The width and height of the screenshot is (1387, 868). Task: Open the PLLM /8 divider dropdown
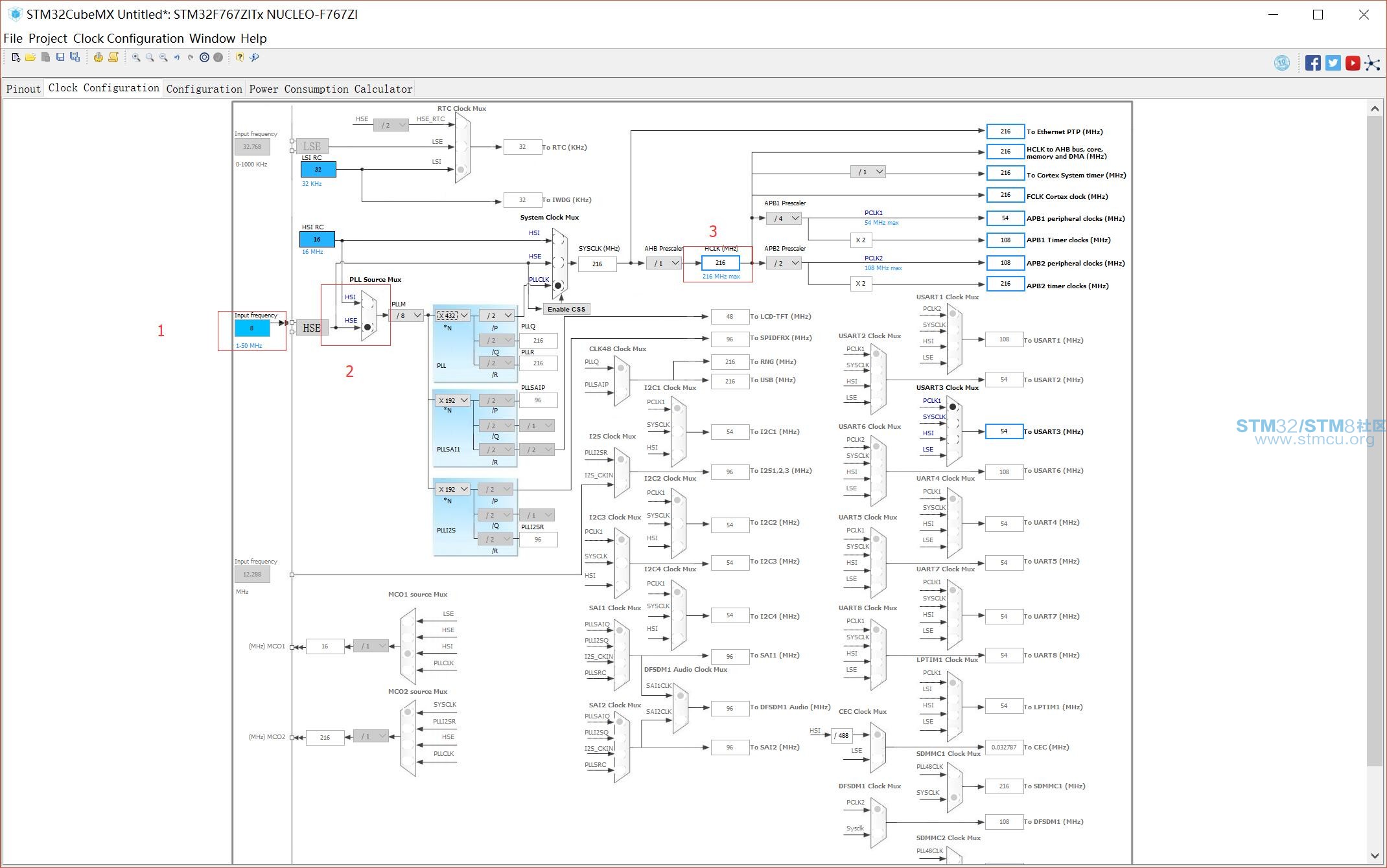[x=406, y=315]
